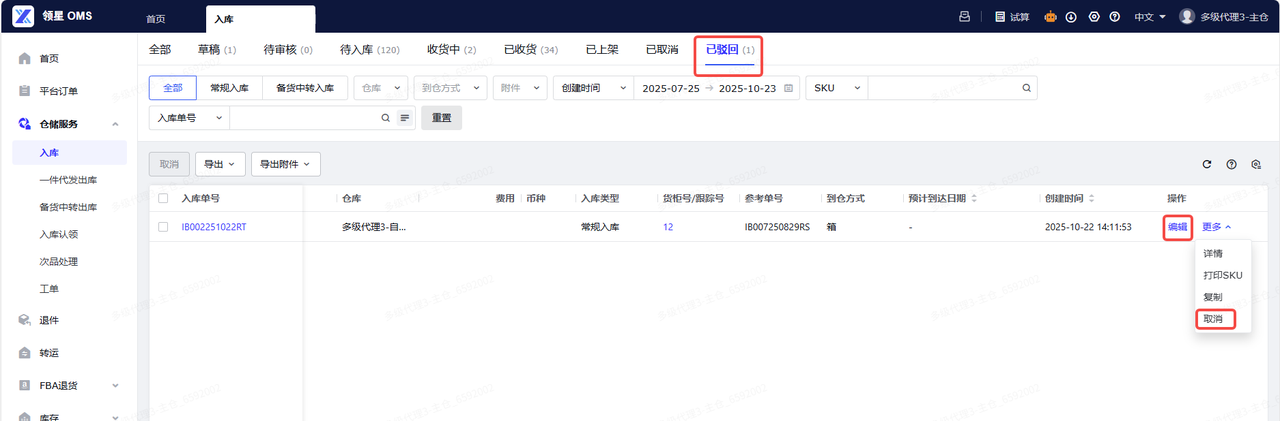Screen dimensions: 1280x421
Task: Refresh the table with the reload icon
Action: (1207, 164)
